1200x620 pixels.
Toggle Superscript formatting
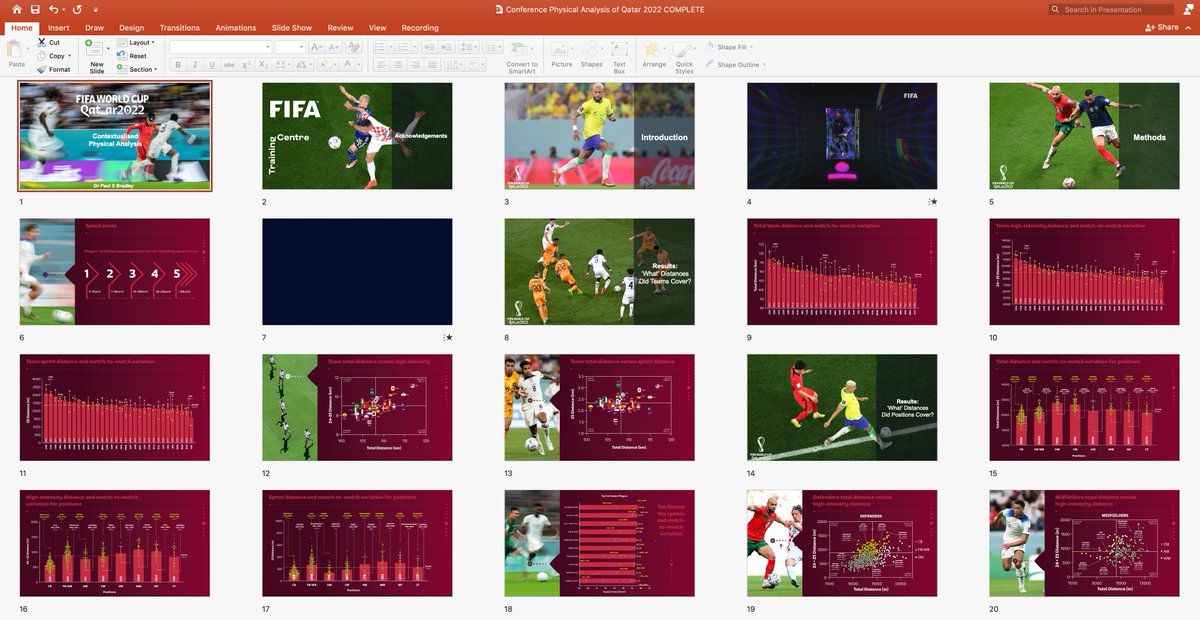pos(246,65)
